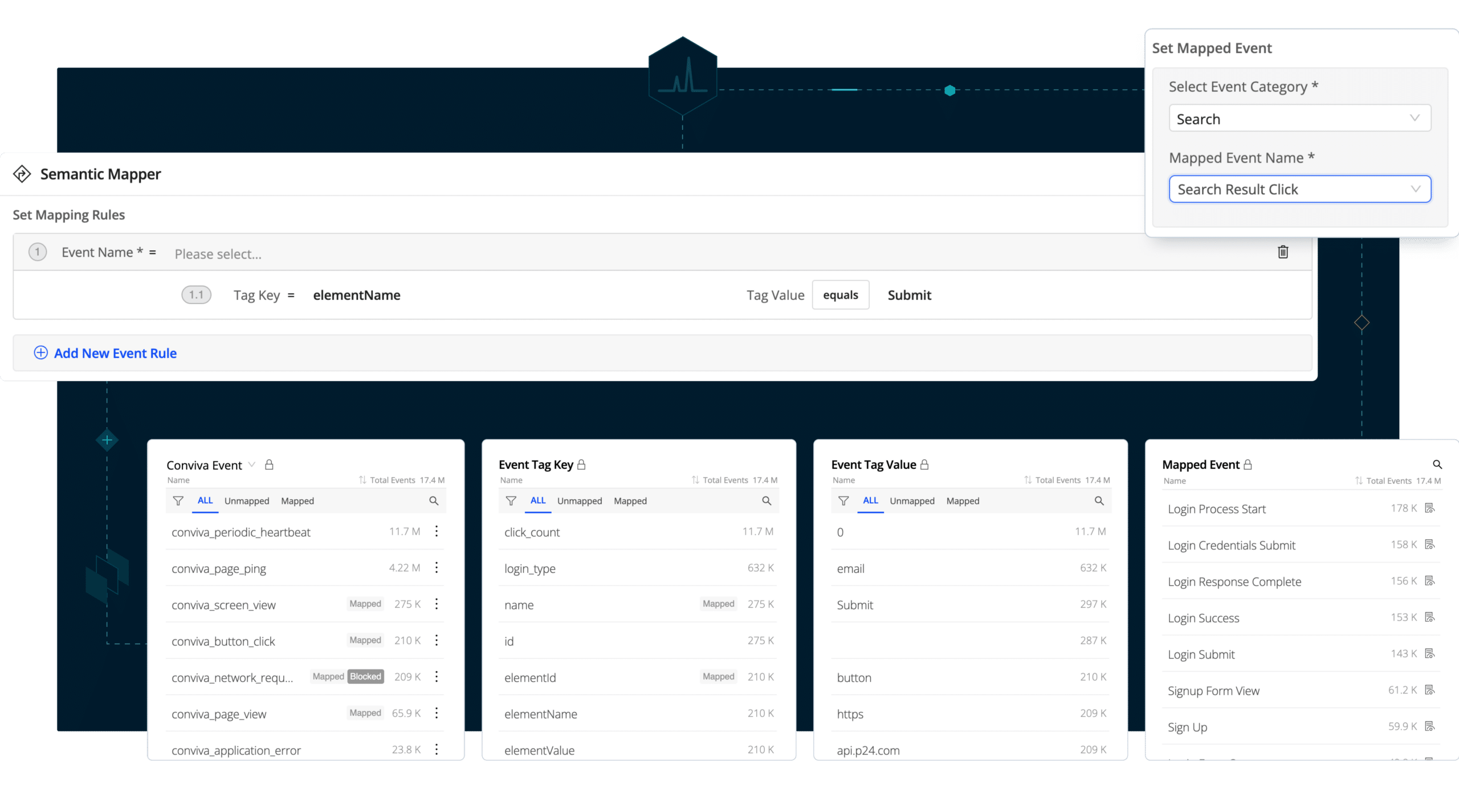Toggle lock beside Event Tag Key title

coord(581,465)
